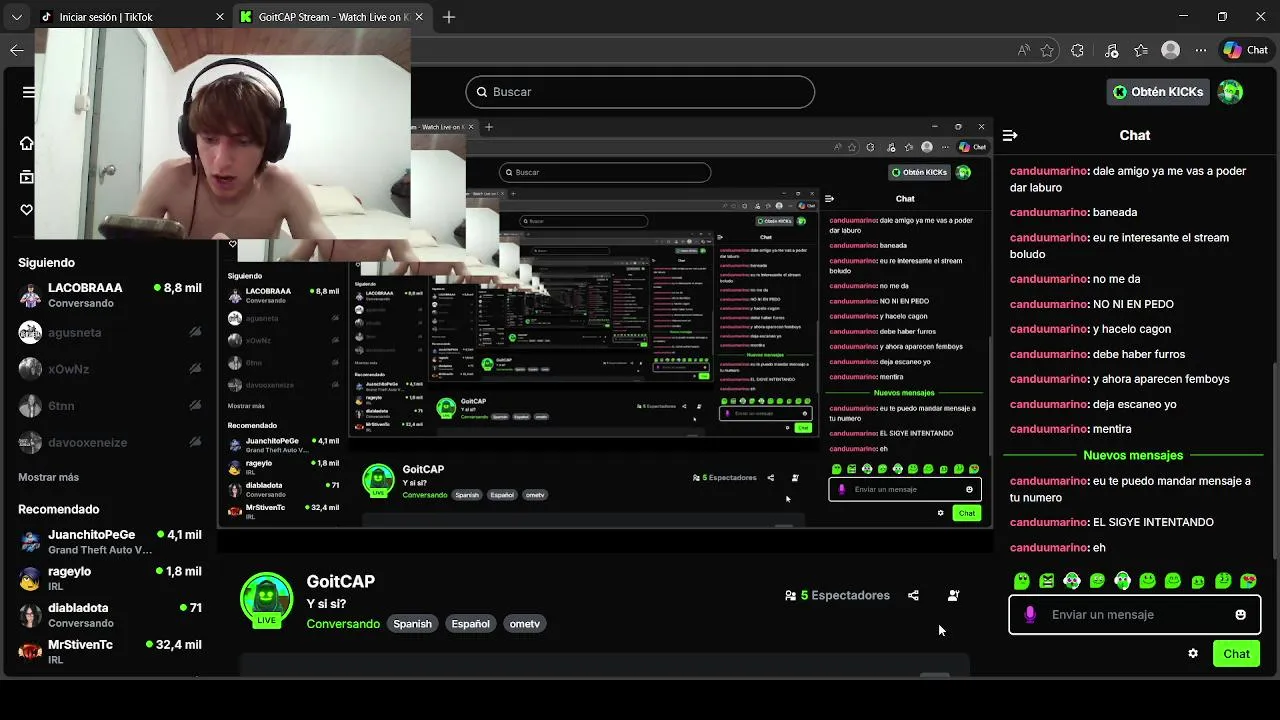This screenshot has height=720, width=1280.
Task: Select the Spanish tag
Action: (412, 624)
